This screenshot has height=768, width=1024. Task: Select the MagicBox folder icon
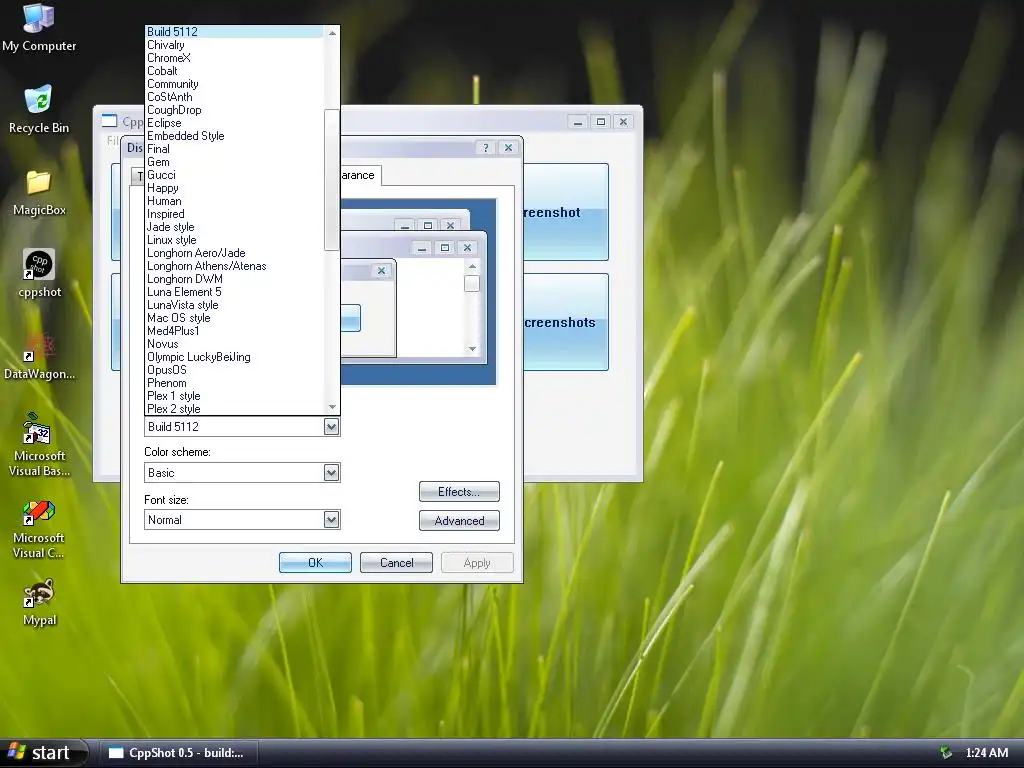click(x=39, y=192)
